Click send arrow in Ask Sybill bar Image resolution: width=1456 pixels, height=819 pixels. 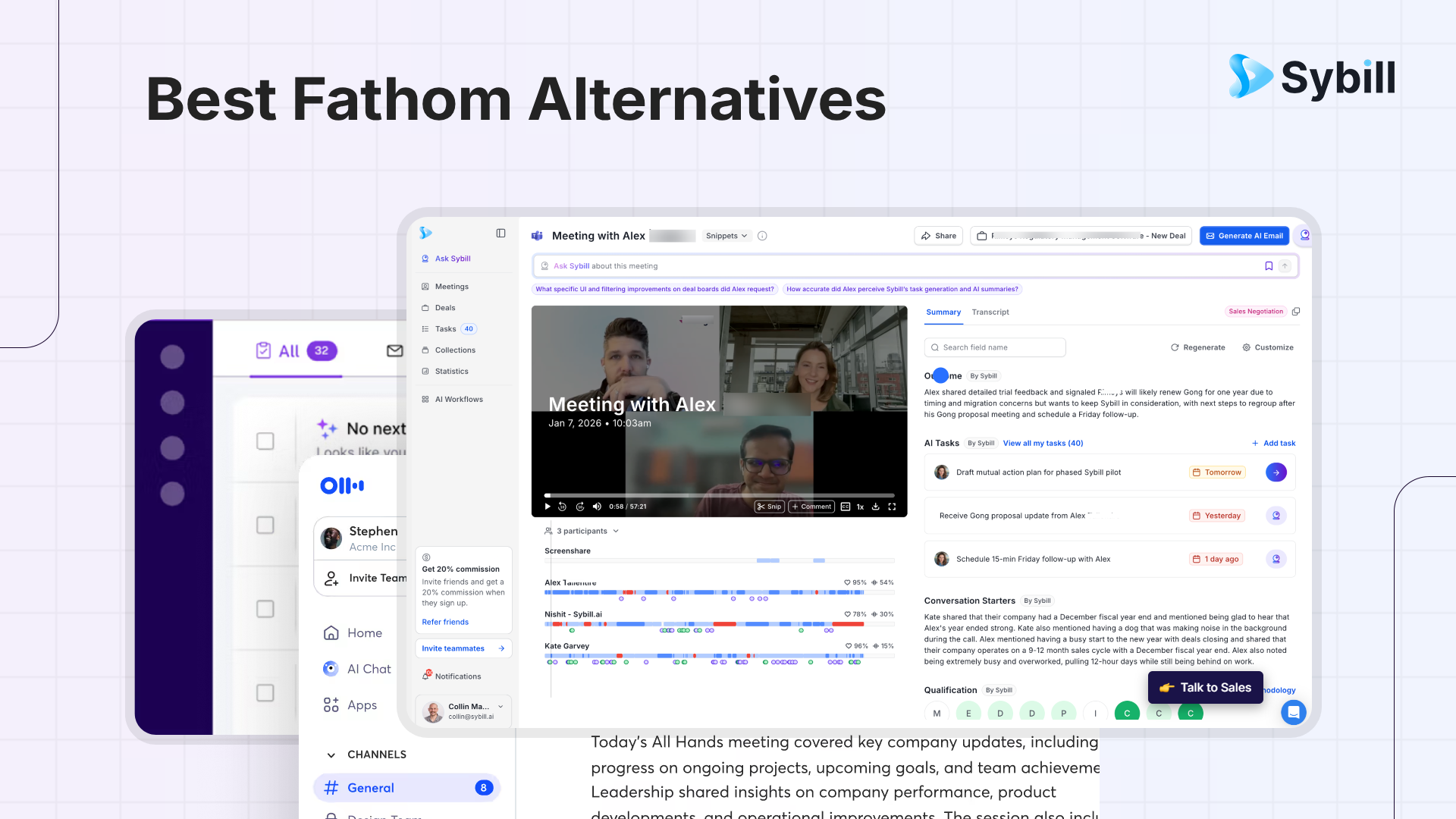pos(1285,266)
